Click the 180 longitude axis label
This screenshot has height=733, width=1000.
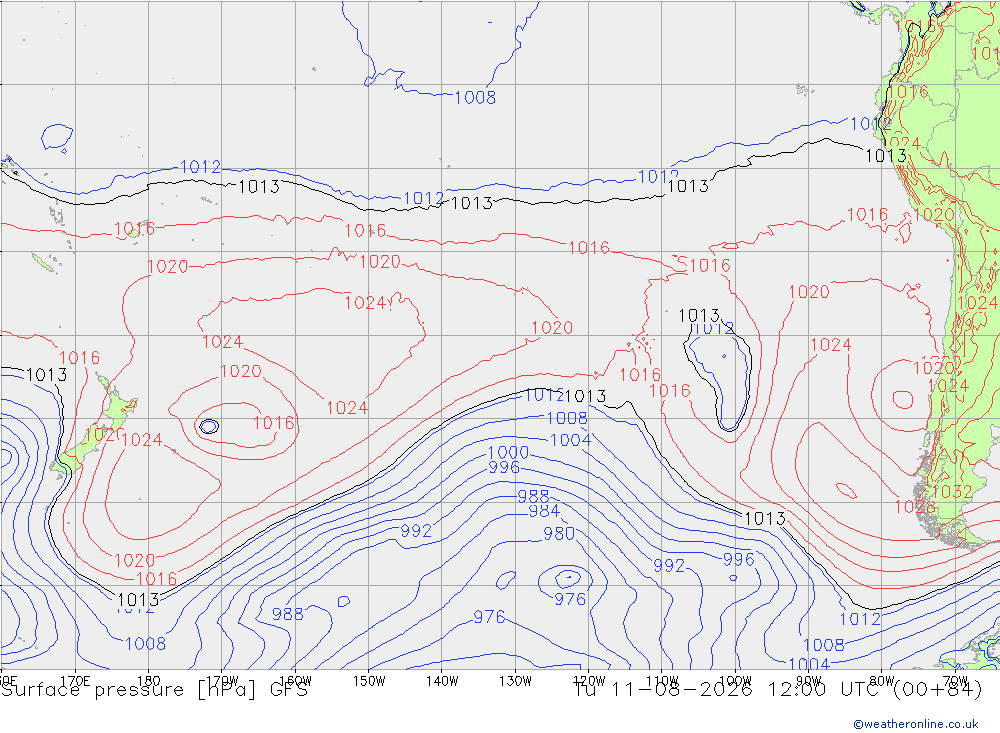click(149, 681)
